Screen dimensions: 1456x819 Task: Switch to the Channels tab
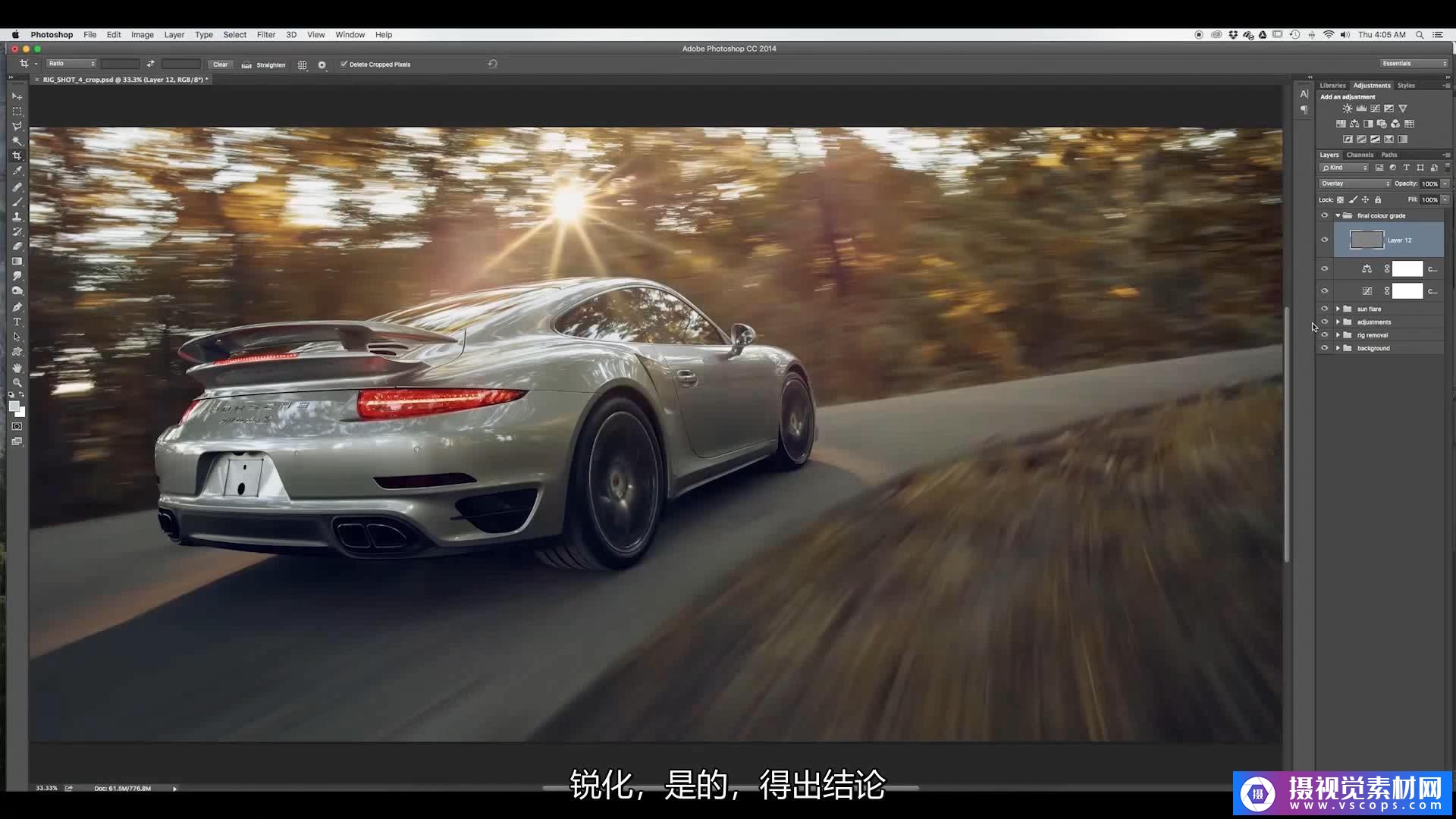point(1360,155)
